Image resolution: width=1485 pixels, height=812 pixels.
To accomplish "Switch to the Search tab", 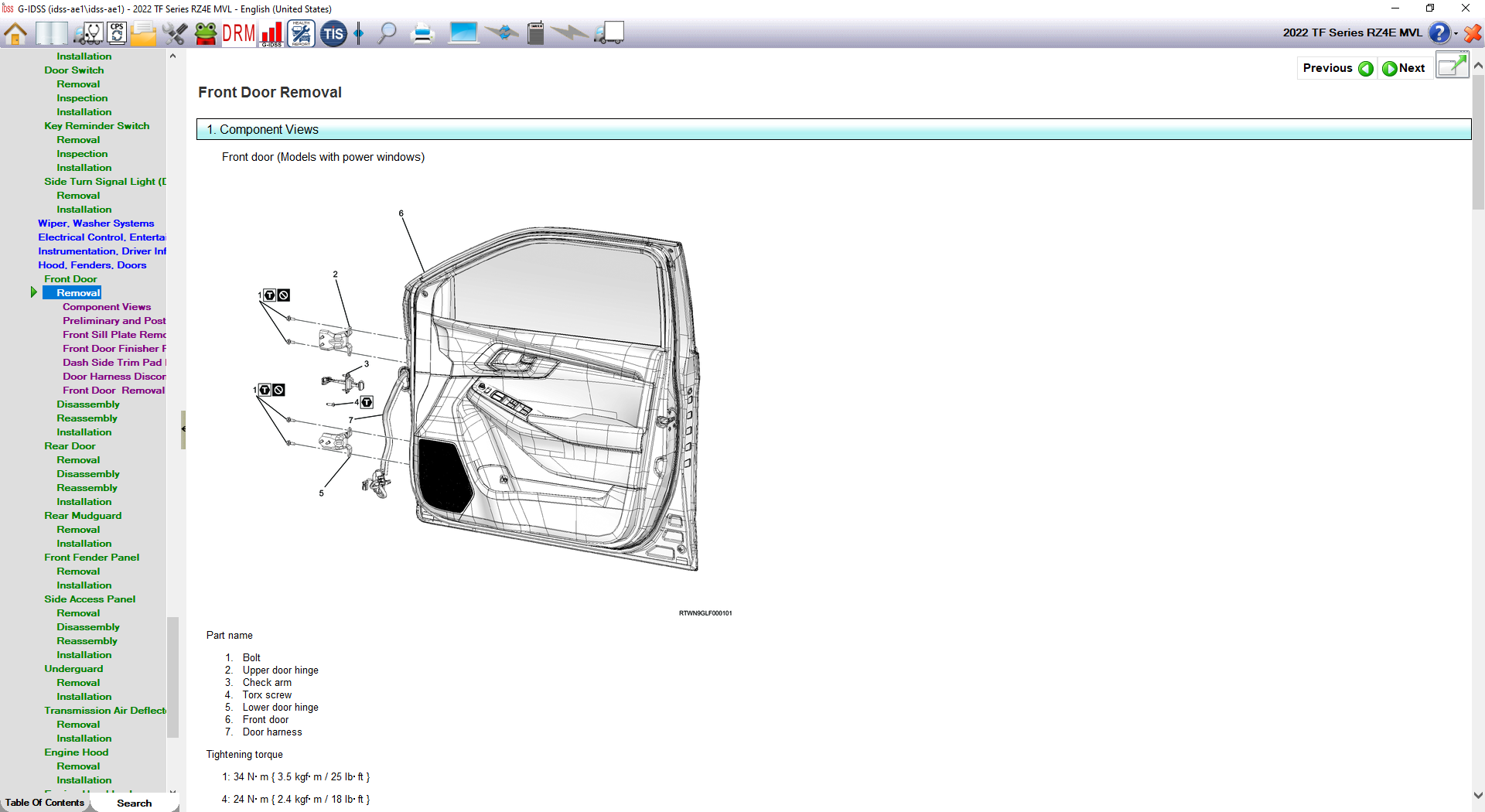I will point(134,803).
